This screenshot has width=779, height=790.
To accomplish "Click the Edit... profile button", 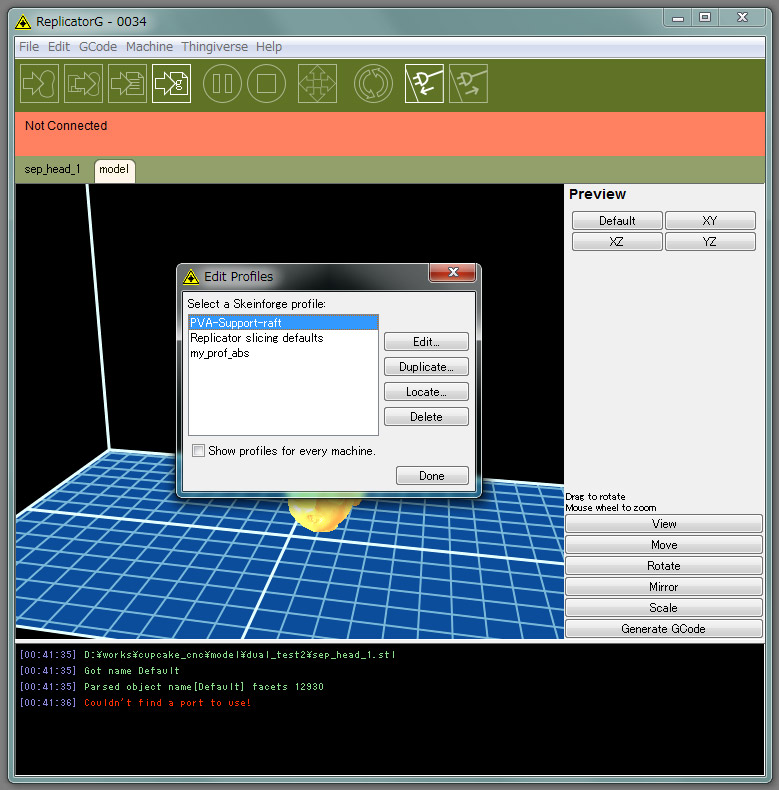I will pos(426,342).
